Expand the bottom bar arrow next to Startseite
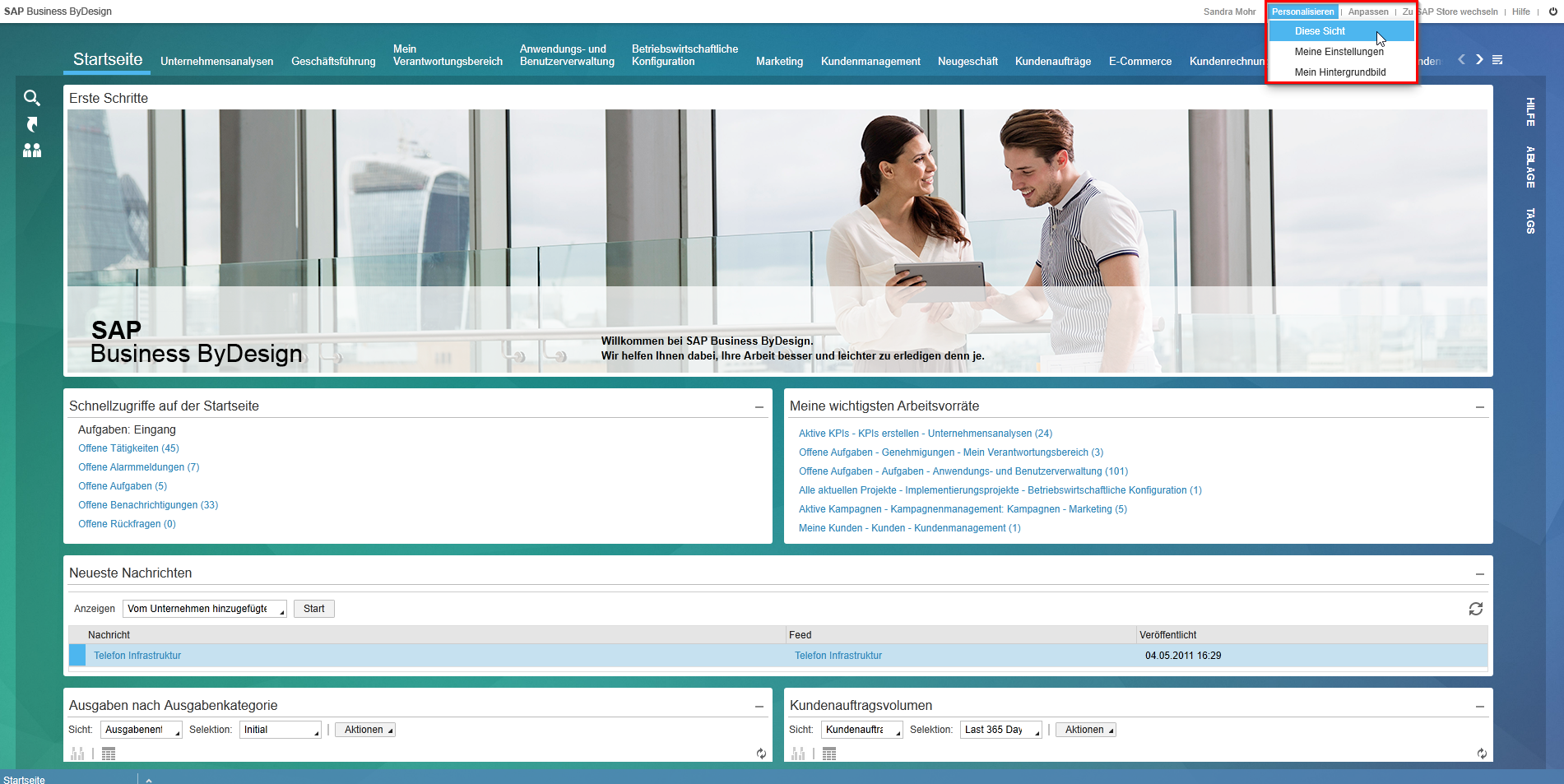 (x=149, y=779)
